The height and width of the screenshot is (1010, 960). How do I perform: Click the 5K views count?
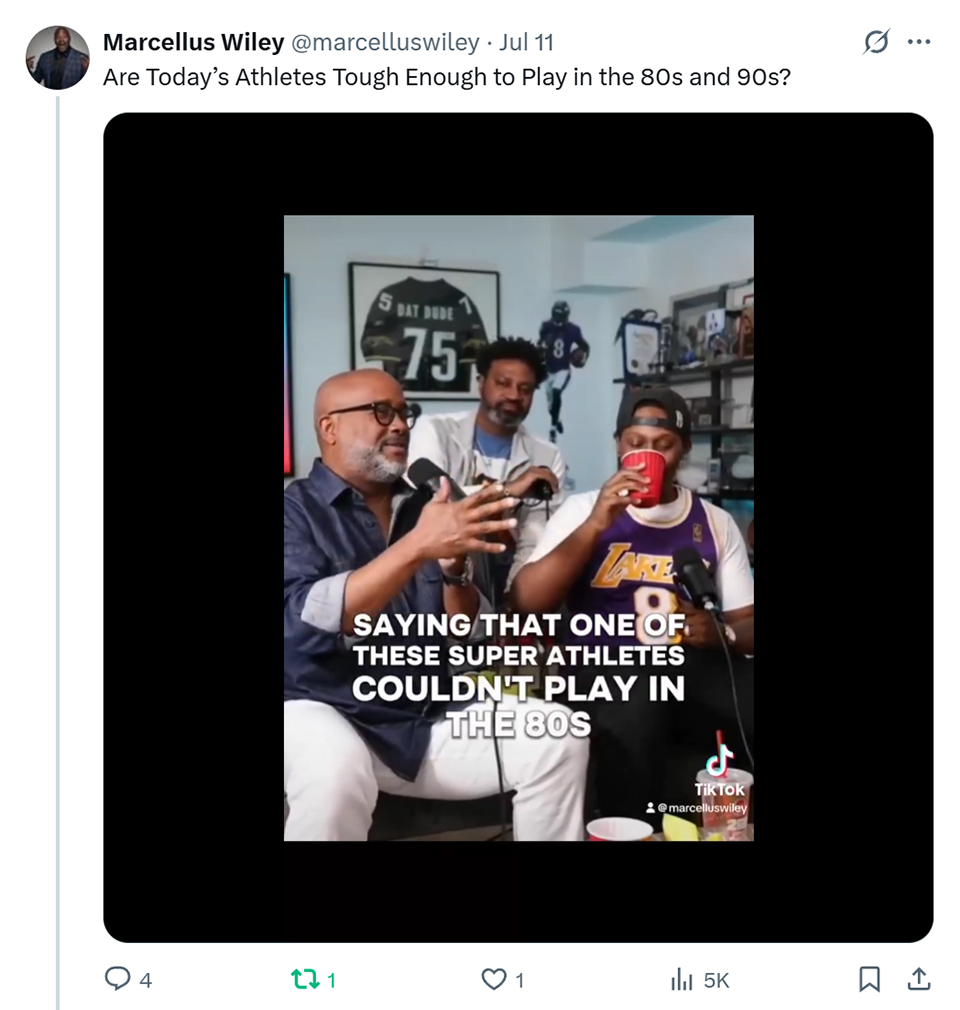click(716, 981)
